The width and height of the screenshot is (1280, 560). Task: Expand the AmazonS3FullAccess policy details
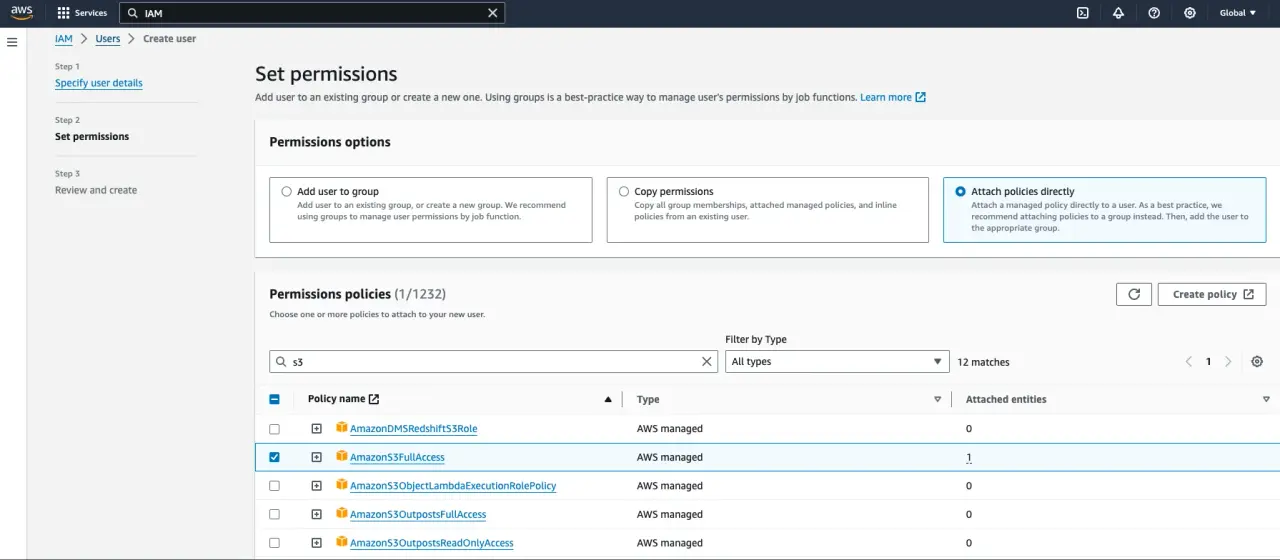coord(316,457)
